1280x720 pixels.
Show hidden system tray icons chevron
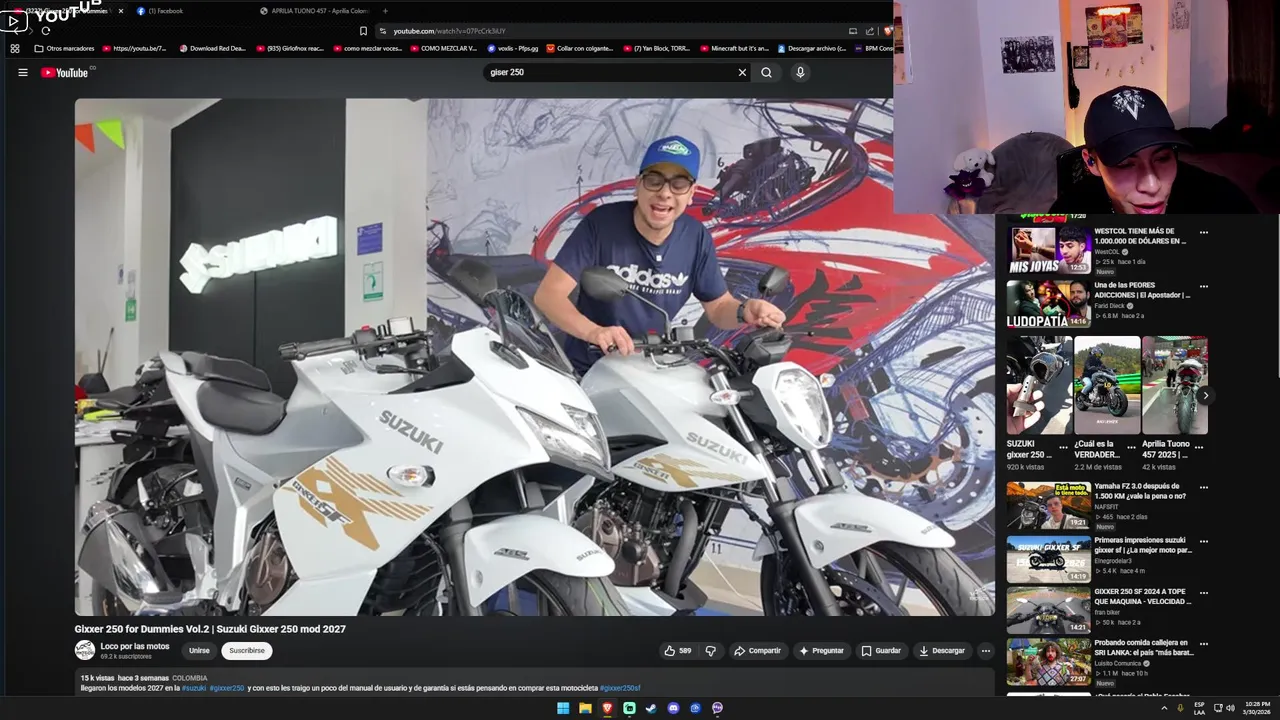pyautogui.click(x=1164, y=708)
